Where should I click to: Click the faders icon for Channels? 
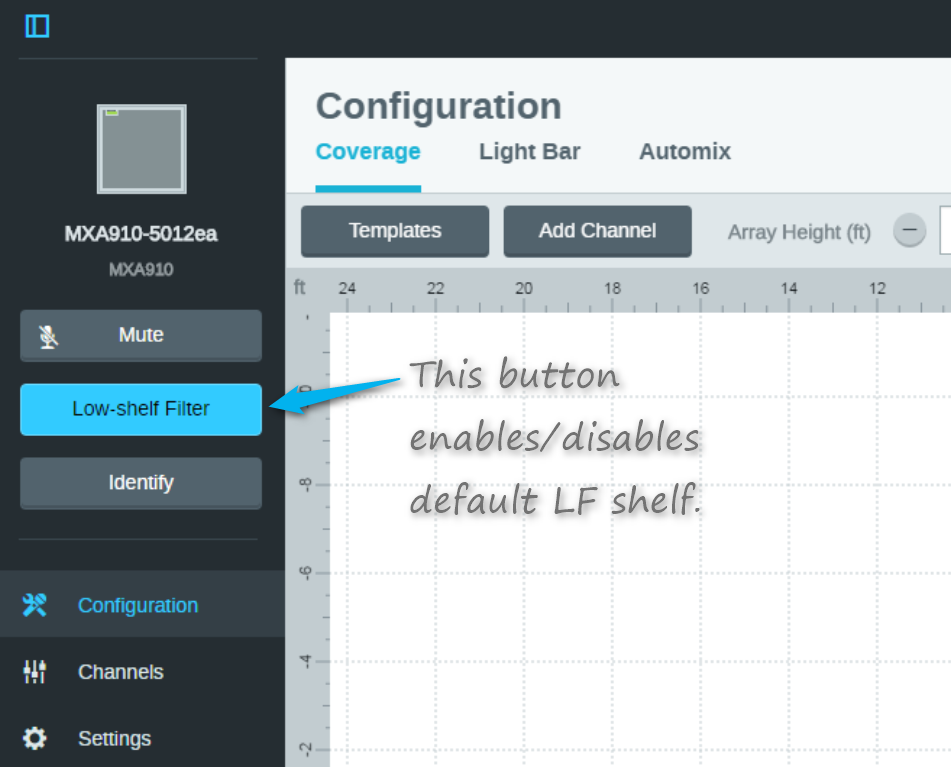[x=35, y=672]
